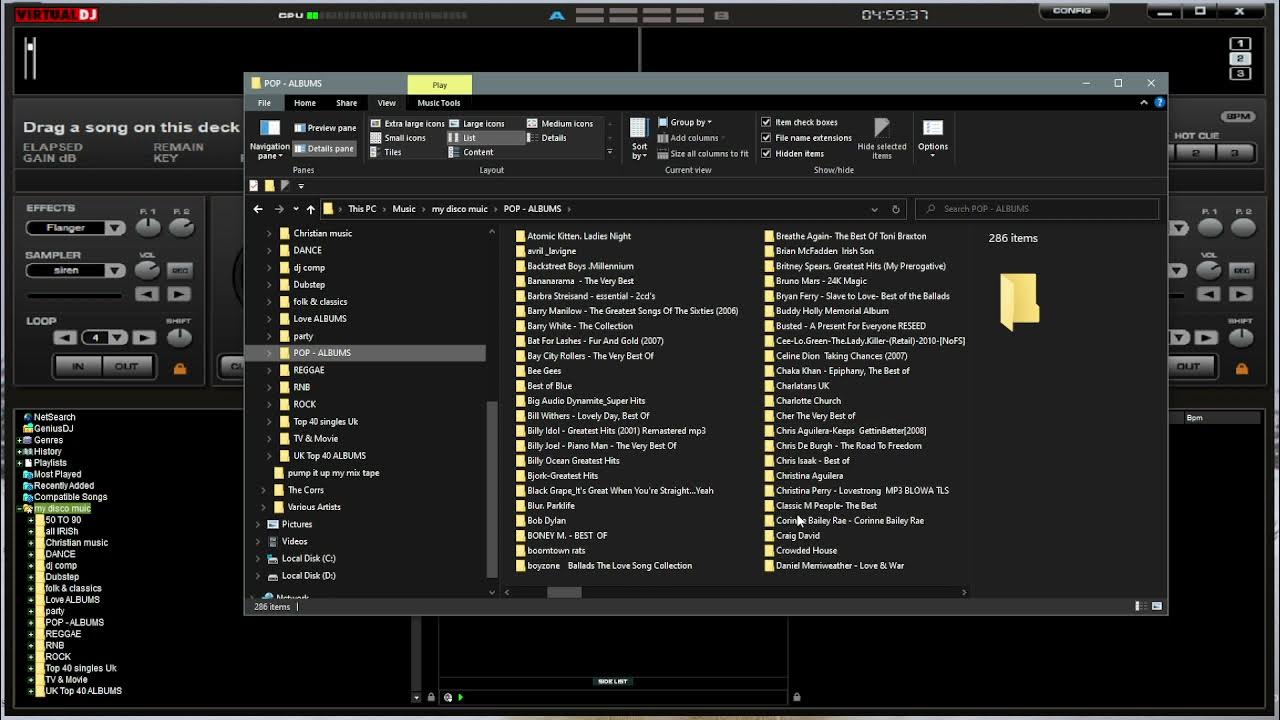
Task: Expand Genres node in VirtualDJ browser
Action: point(19,440)
